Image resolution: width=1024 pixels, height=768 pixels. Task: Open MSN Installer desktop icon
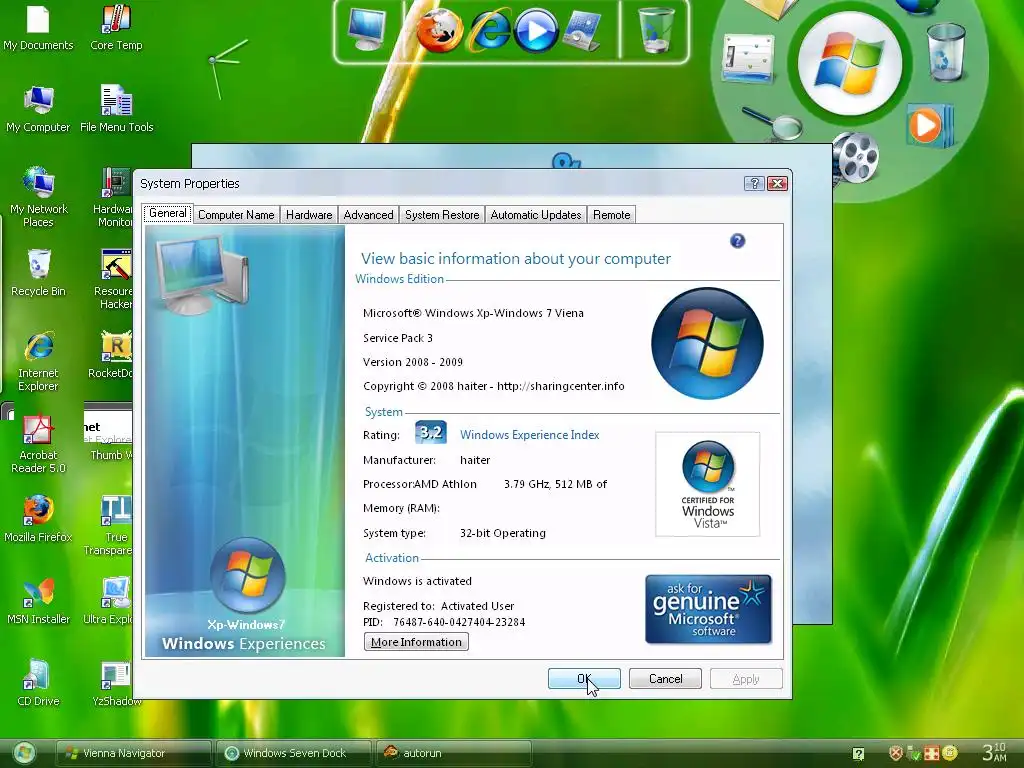[x=38, y=602]
